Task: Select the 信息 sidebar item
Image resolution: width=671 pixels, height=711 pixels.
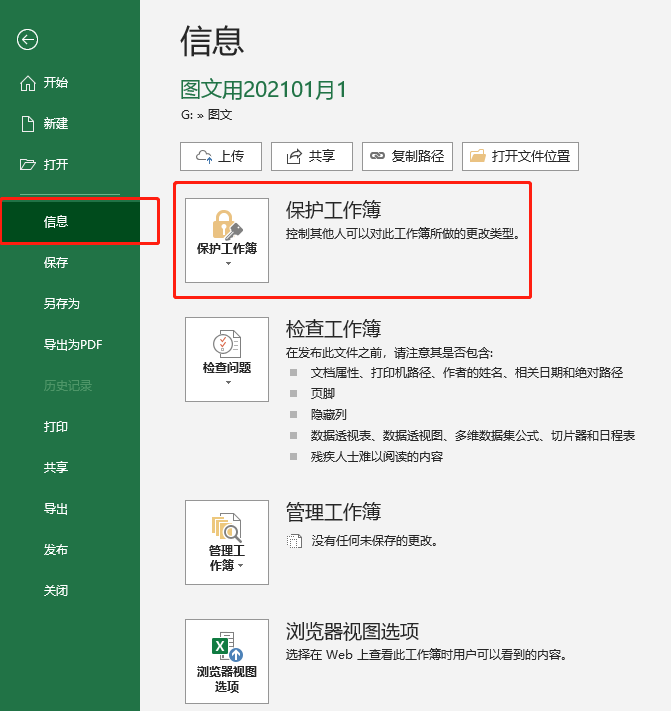Action: [70, 221]
